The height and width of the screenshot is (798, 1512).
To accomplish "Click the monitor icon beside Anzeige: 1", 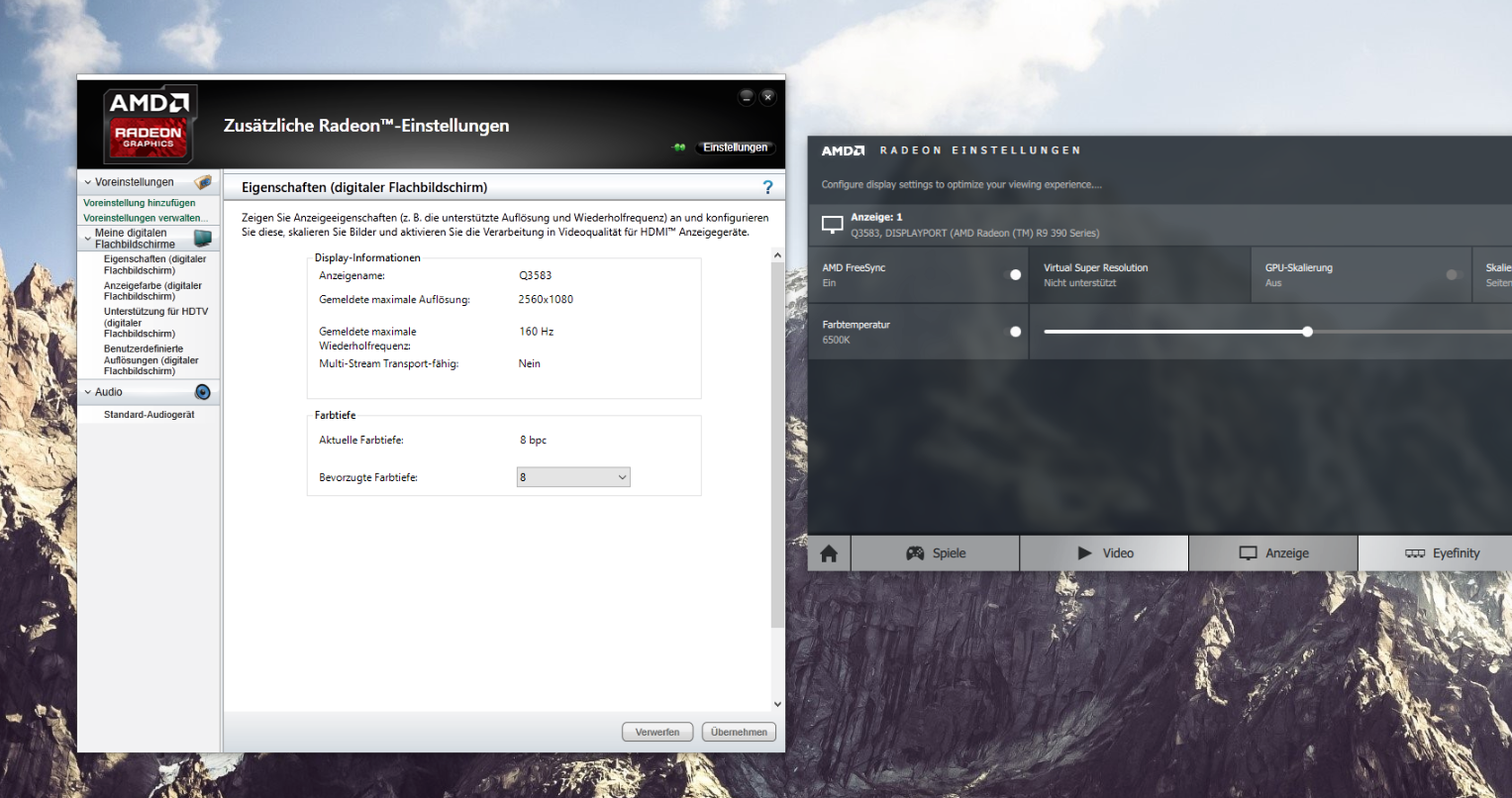I will 832,224.
